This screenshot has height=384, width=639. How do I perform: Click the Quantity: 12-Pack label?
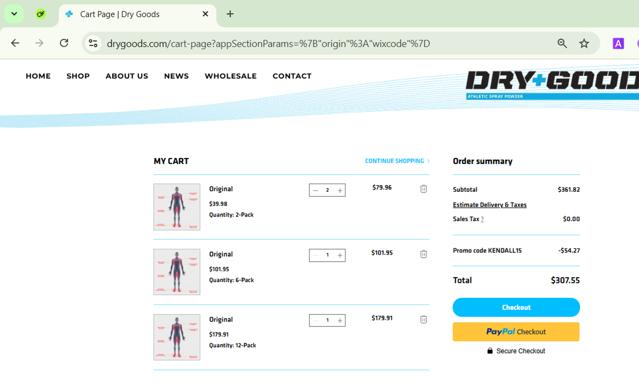point(232,345)
